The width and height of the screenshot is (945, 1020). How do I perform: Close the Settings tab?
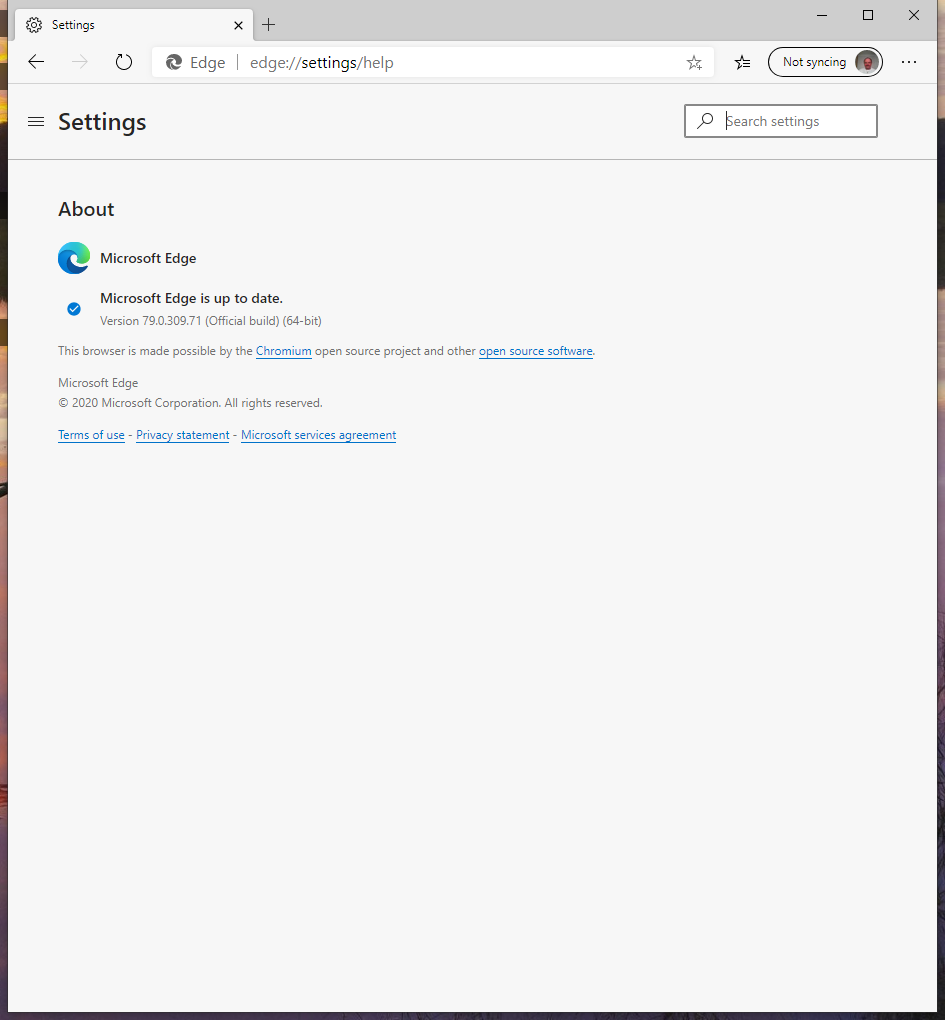tap(238, 25)
